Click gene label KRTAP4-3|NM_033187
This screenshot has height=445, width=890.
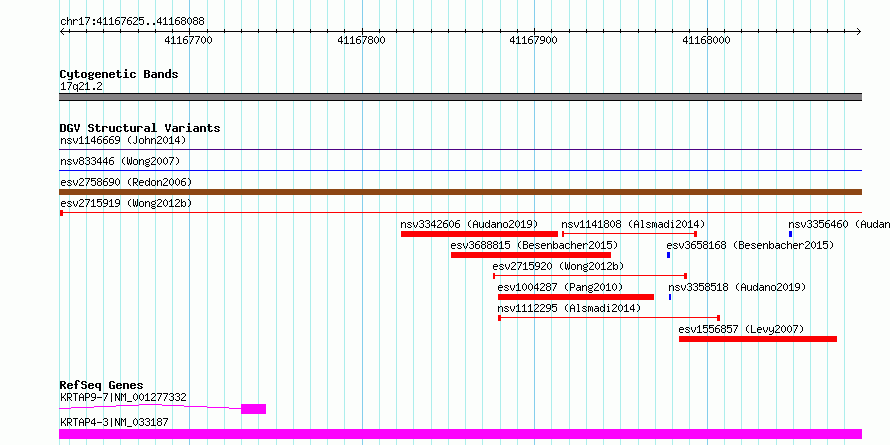114,422
